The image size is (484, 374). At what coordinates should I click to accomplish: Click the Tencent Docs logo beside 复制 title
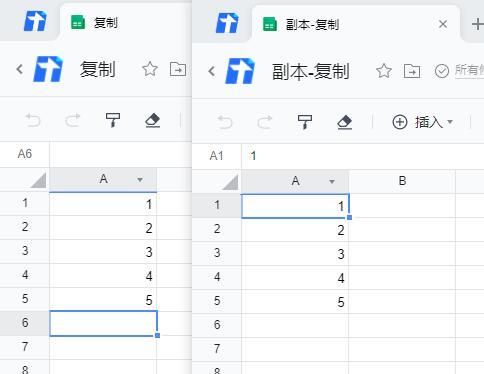tap(48, 69)
